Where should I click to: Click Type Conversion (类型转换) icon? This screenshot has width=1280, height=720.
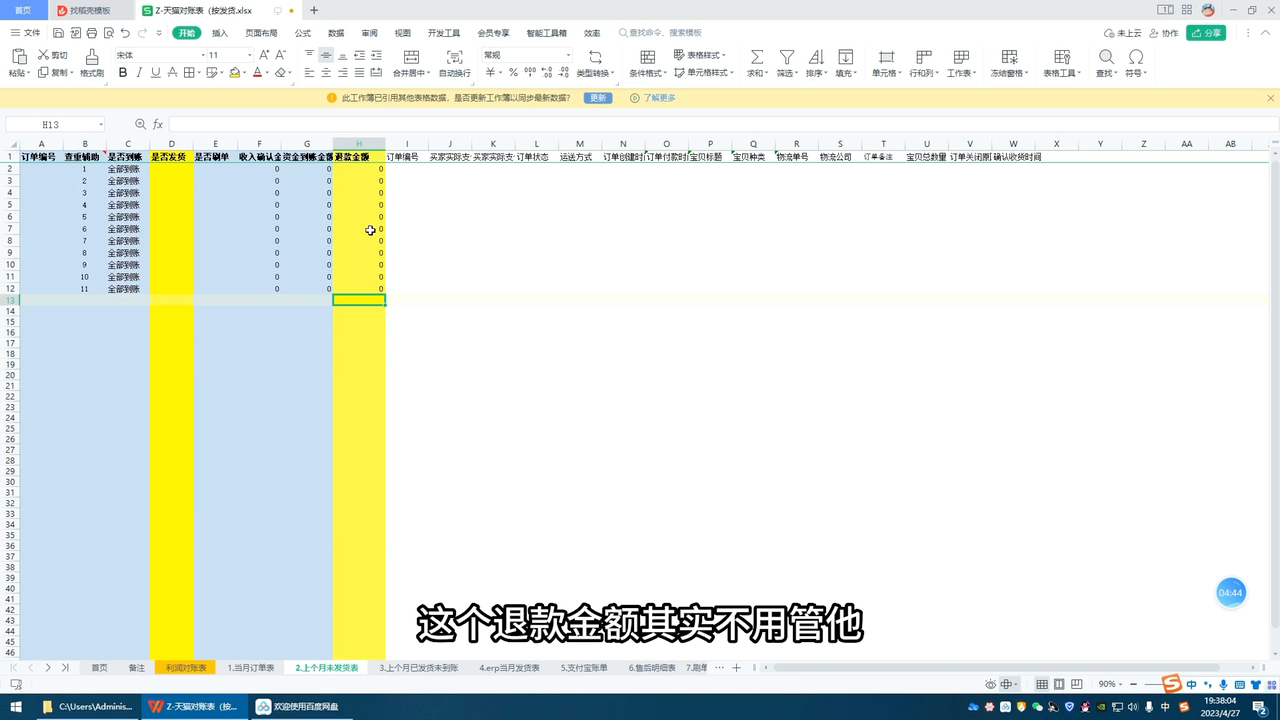[595, 57]
